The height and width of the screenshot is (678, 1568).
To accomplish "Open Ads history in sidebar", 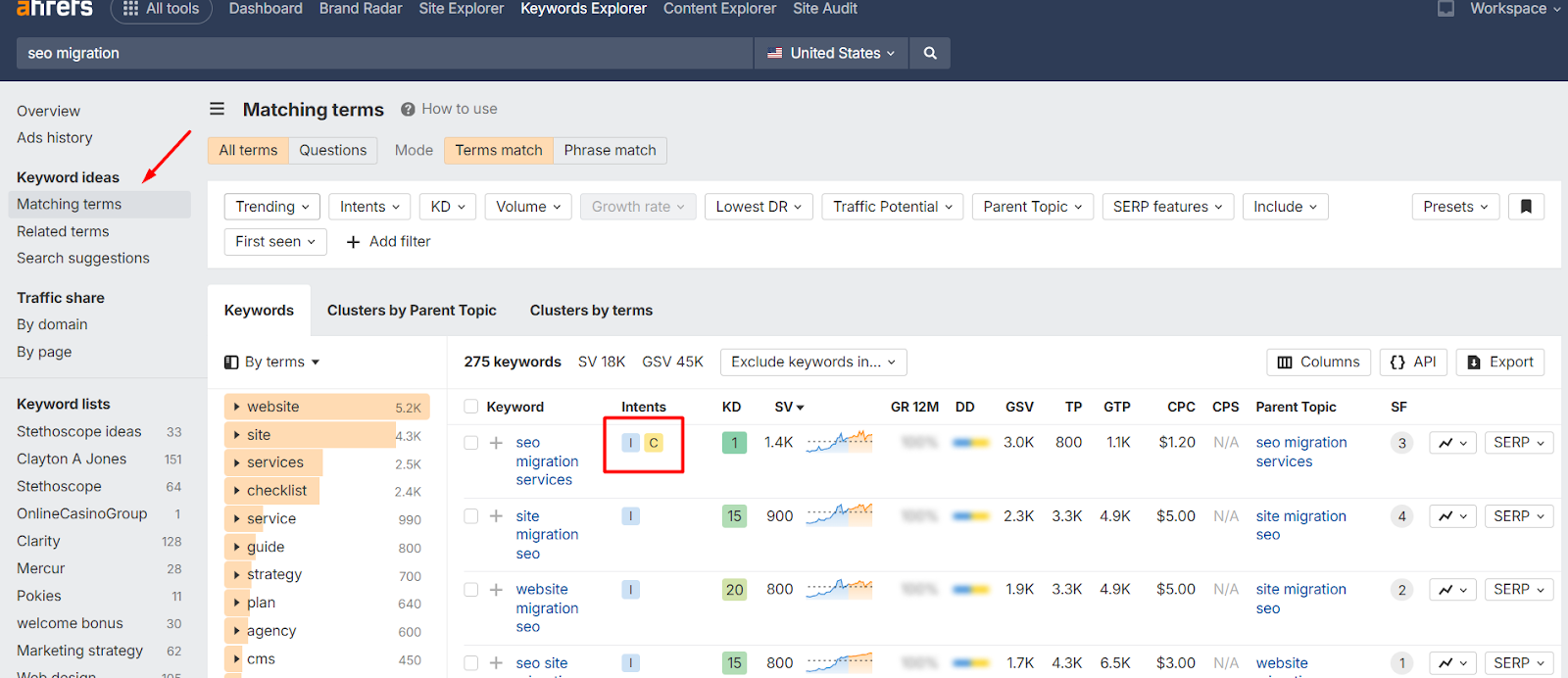I will pyautogui.click(x=55, y=138).
